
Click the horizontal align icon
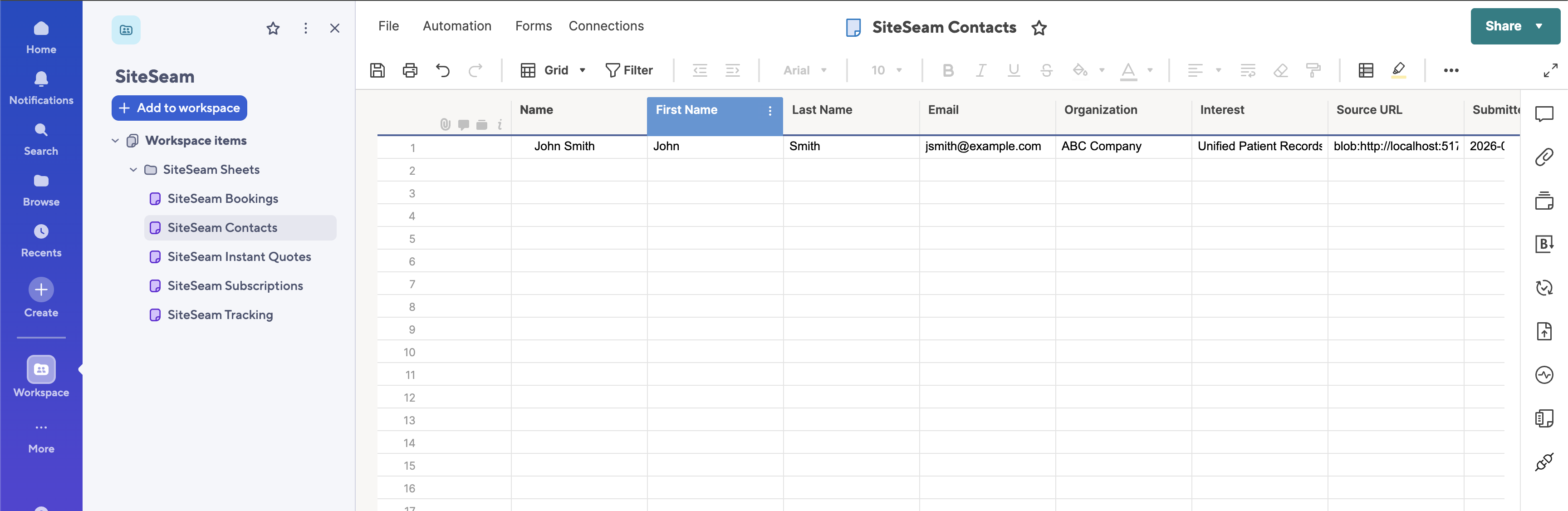click(1196, 70)
